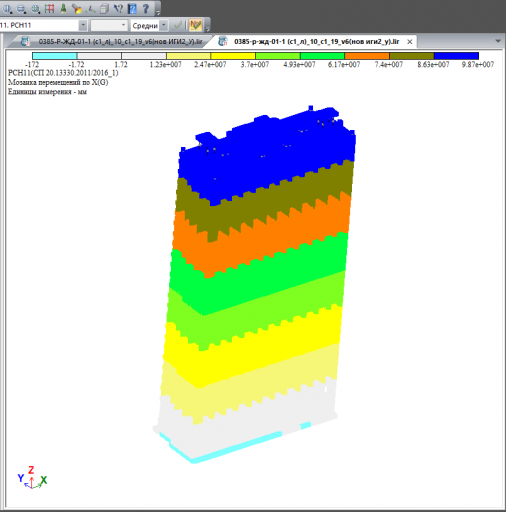The image size is (506, 512).
Task: Toggle the highlighted N-checkmark button
Action: coord(196,25)
